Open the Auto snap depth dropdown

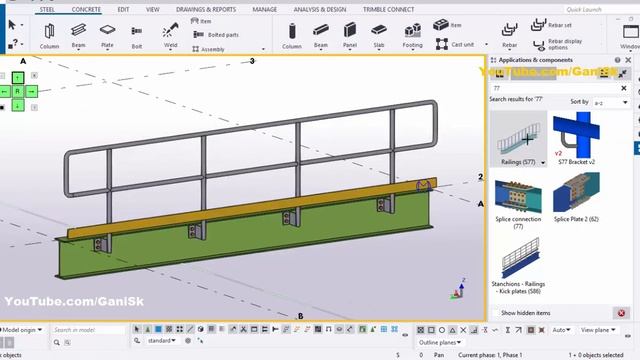coord(562,330)
